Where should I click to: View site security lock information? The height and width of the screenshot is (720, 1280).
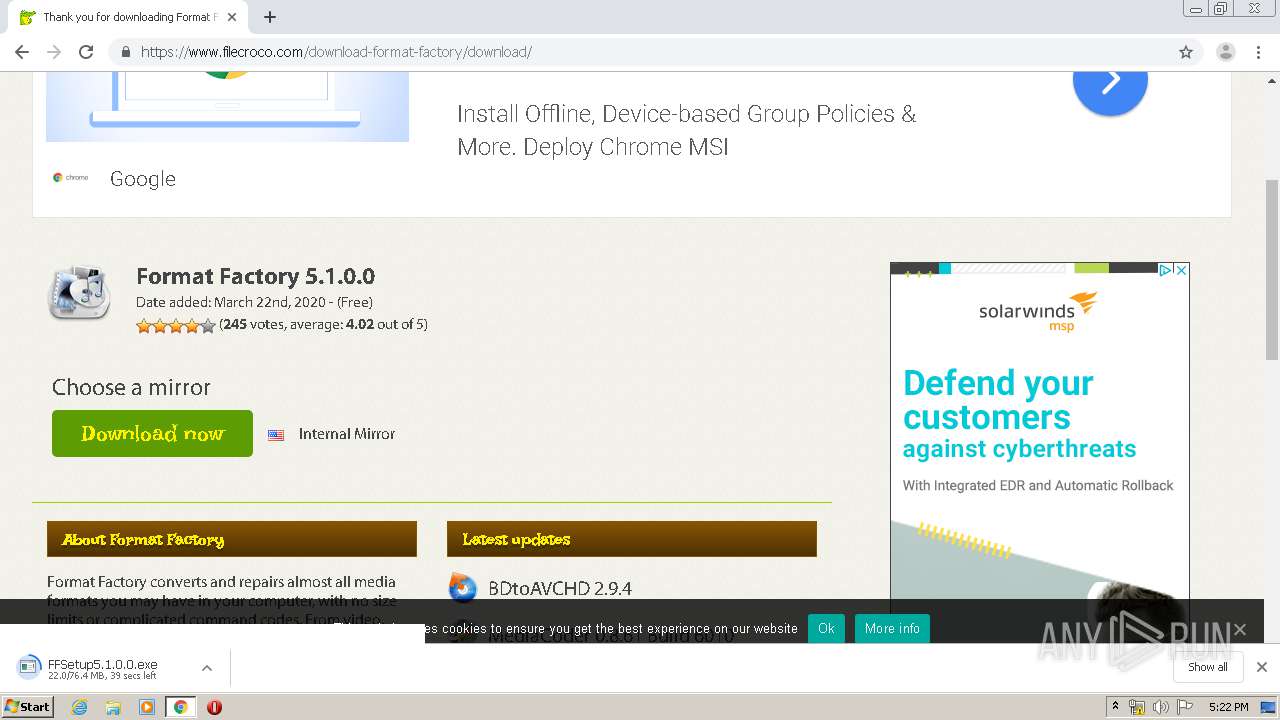pos(126,52)
